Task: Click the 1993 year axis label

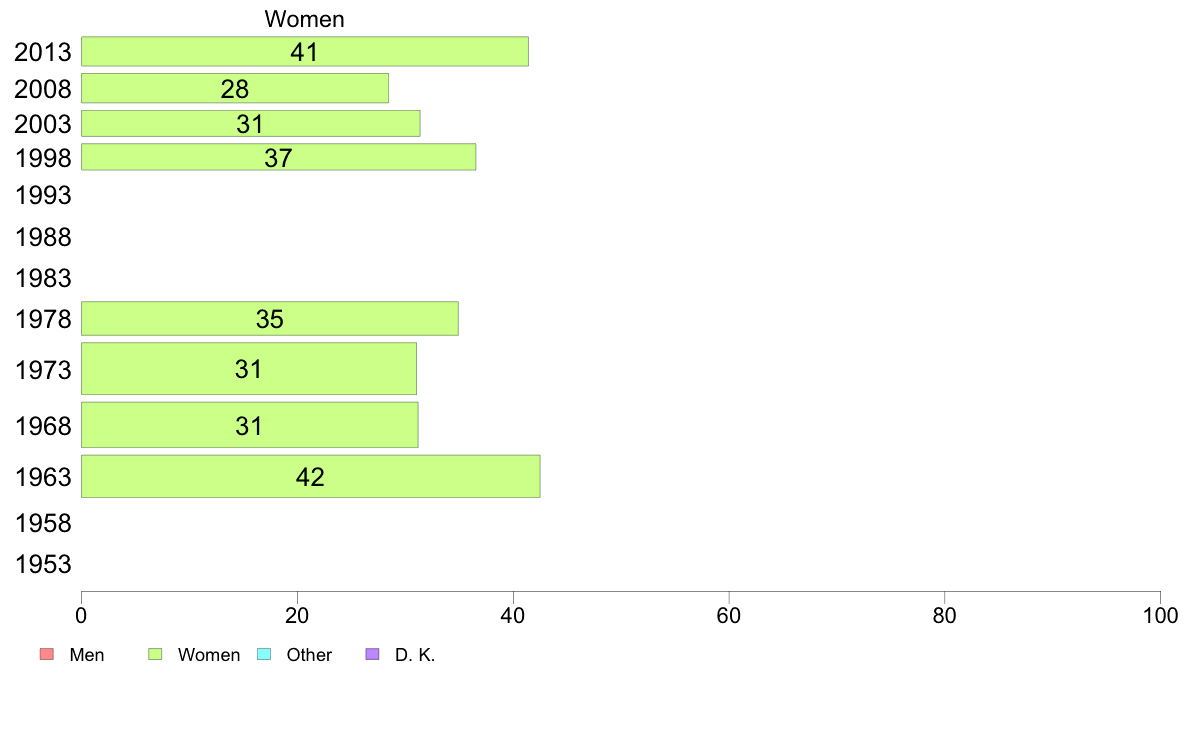Action: 43,196
